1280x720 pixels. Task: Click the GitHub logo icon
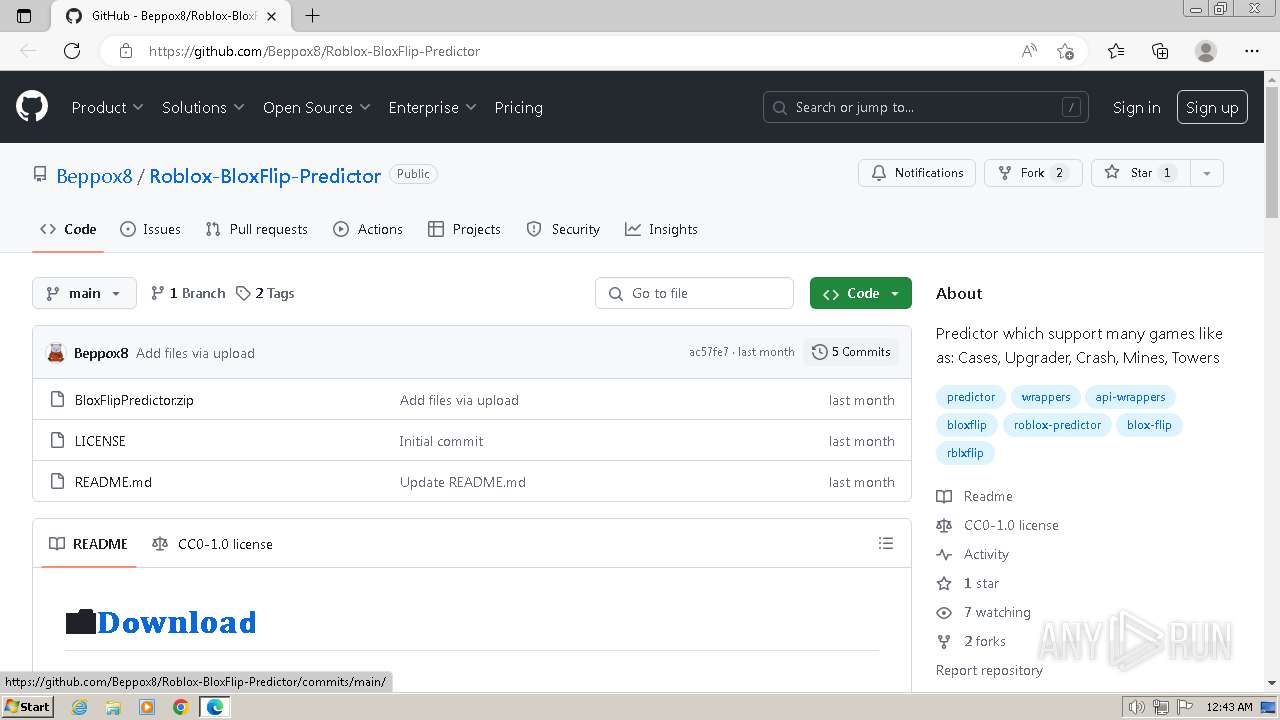[32, 107]
